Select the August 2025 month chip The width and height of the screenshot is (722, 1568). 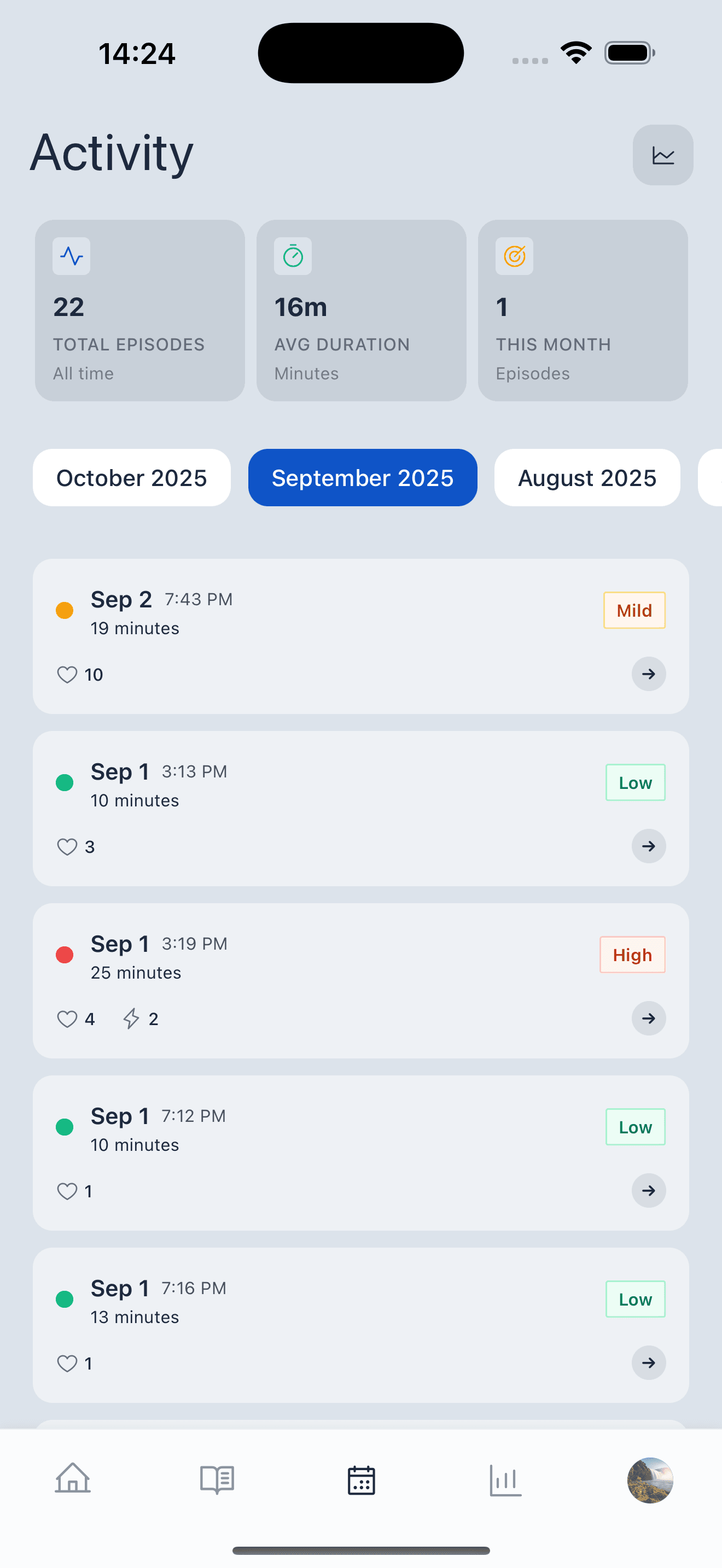[587, 478]
